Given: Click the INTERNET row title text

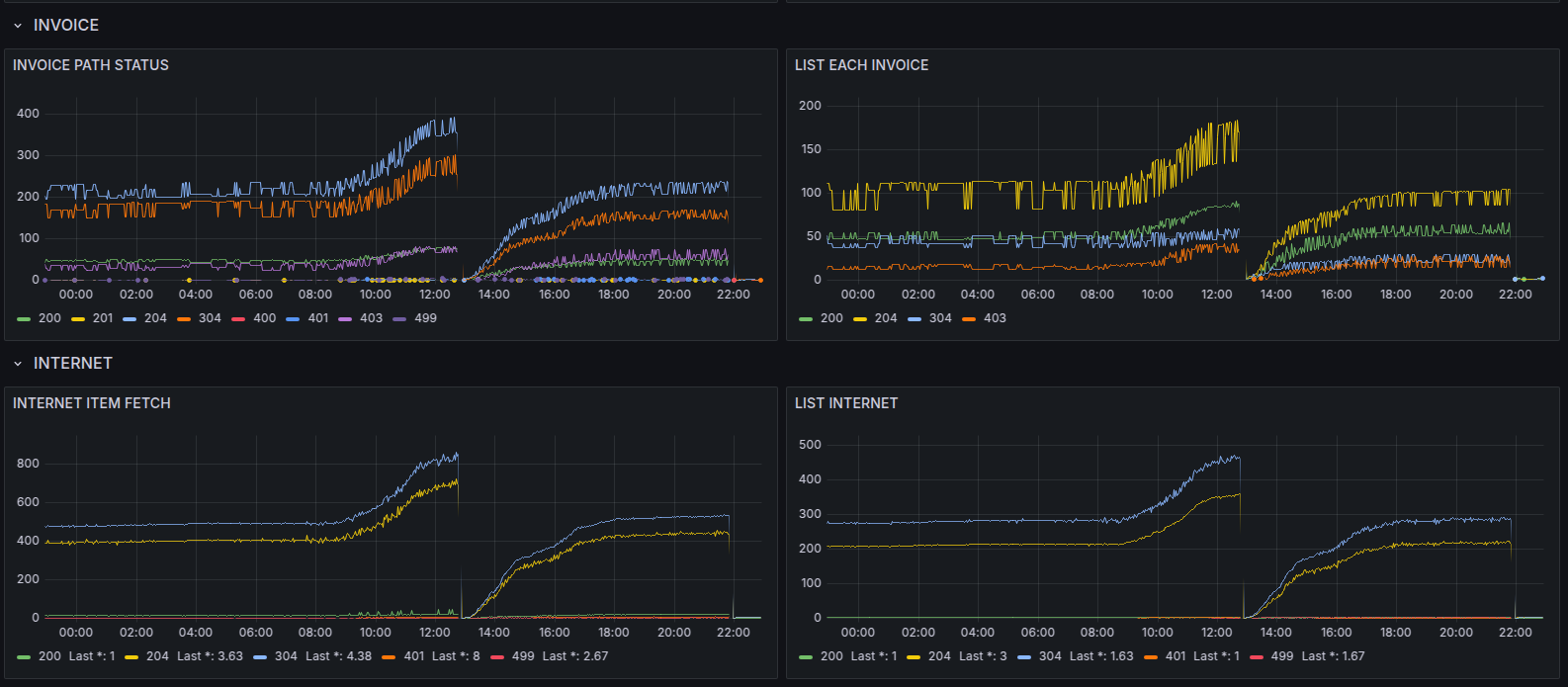Looking at the screenshot, I should [x=73, y=364].
